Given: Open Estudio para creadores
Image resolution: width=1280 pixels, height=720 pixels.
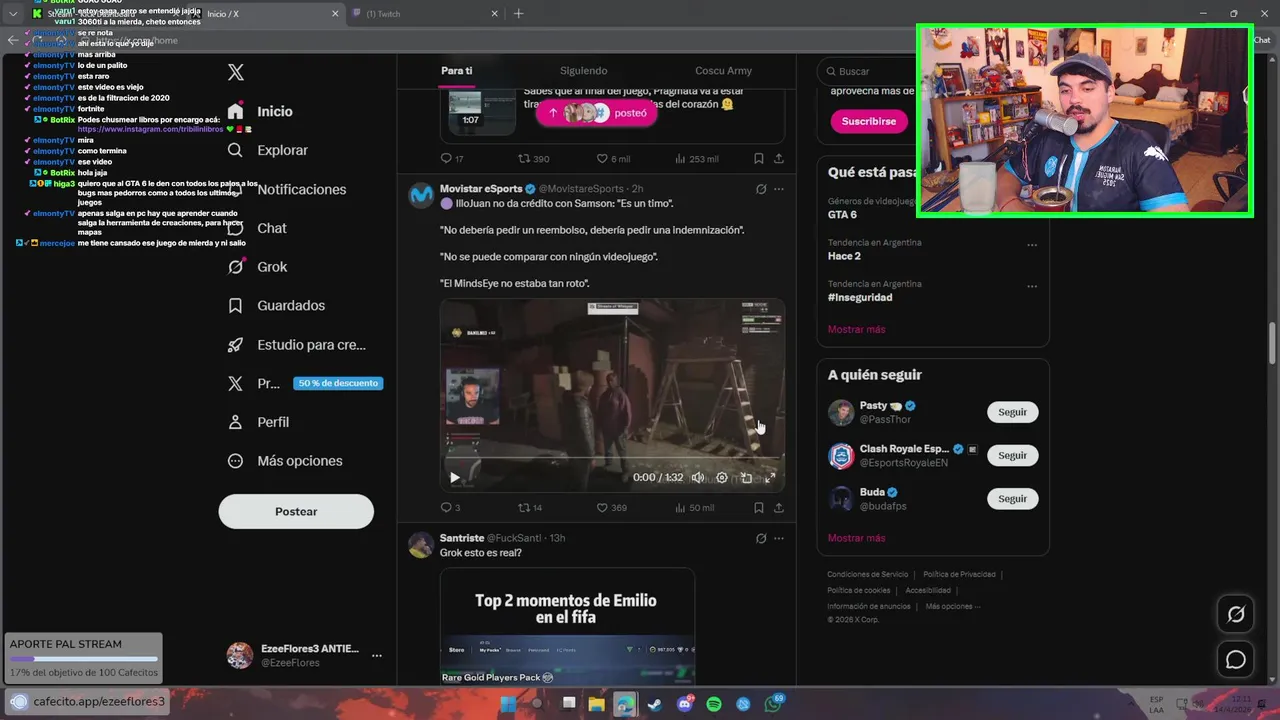Looking at the screenshot, I should pos(297,344).
